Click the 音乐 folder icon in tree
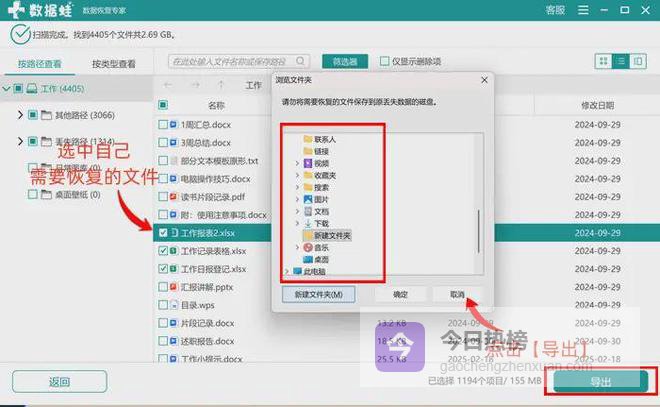Image resolution: width=660 pixels, height=407 pixels. click(307, 246)
